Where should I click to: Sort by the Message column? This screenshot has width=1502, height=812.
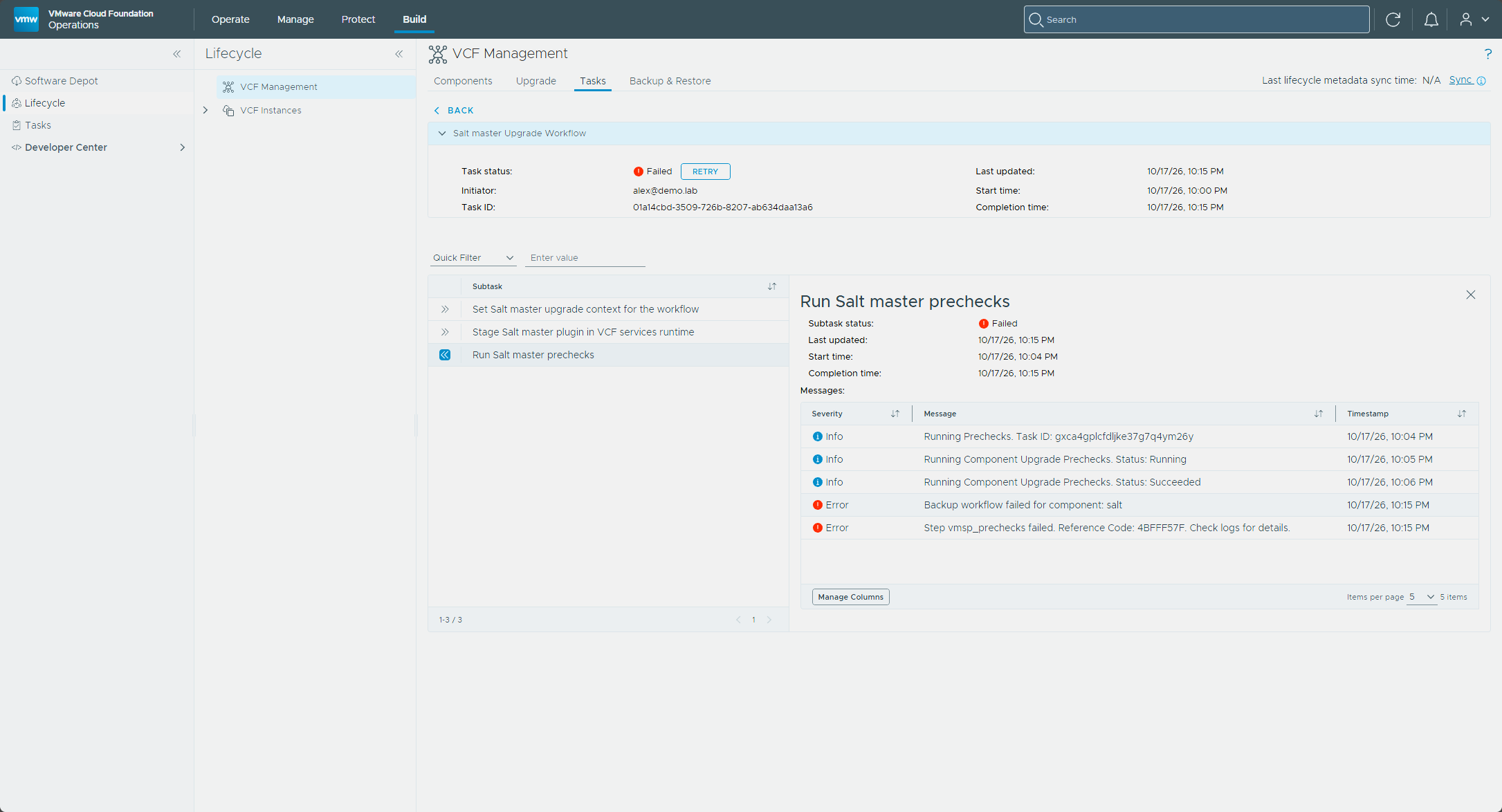[x=1319, y=414]
